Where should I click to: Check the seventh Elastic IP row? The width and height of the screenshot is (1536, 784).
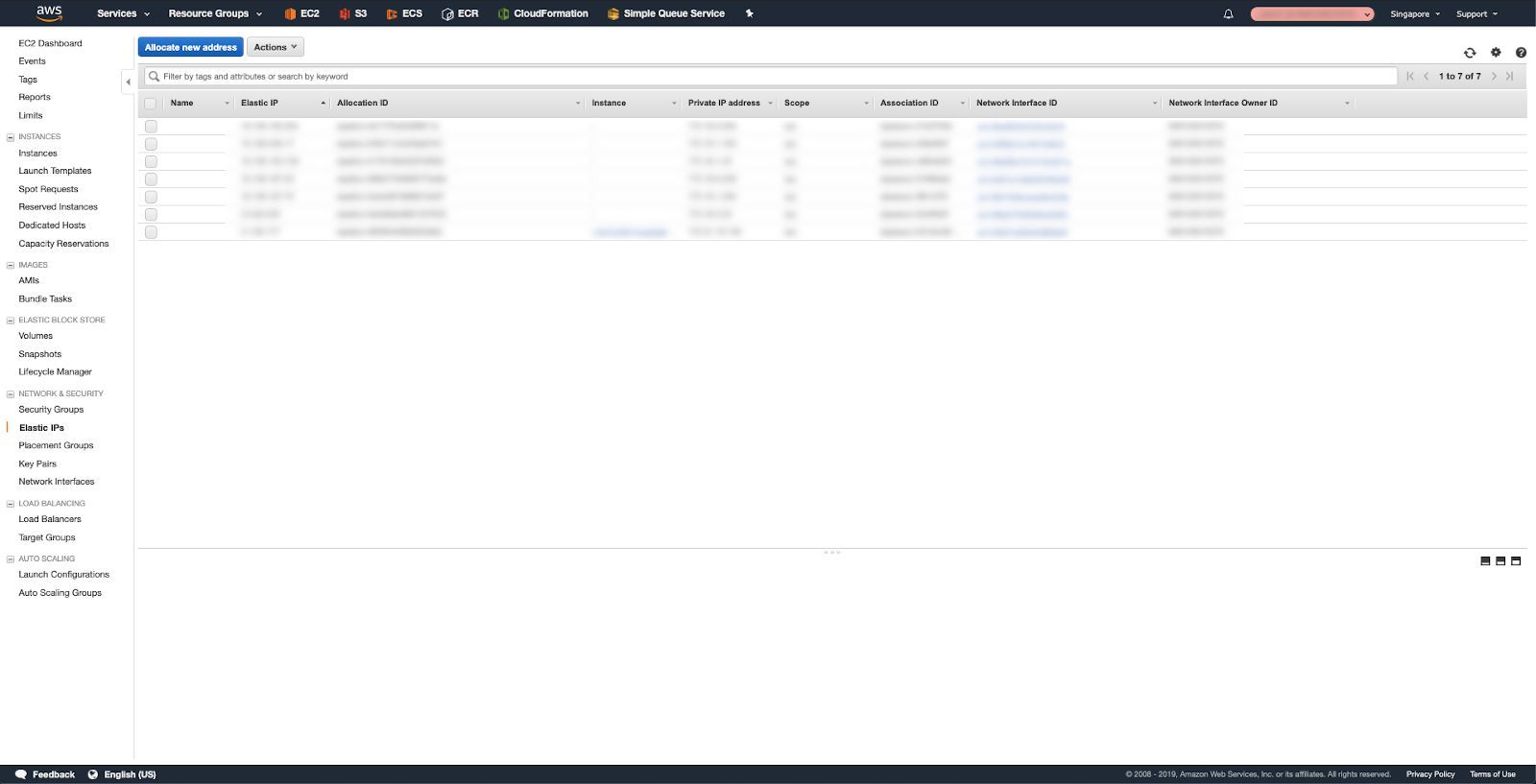[151, 231]
